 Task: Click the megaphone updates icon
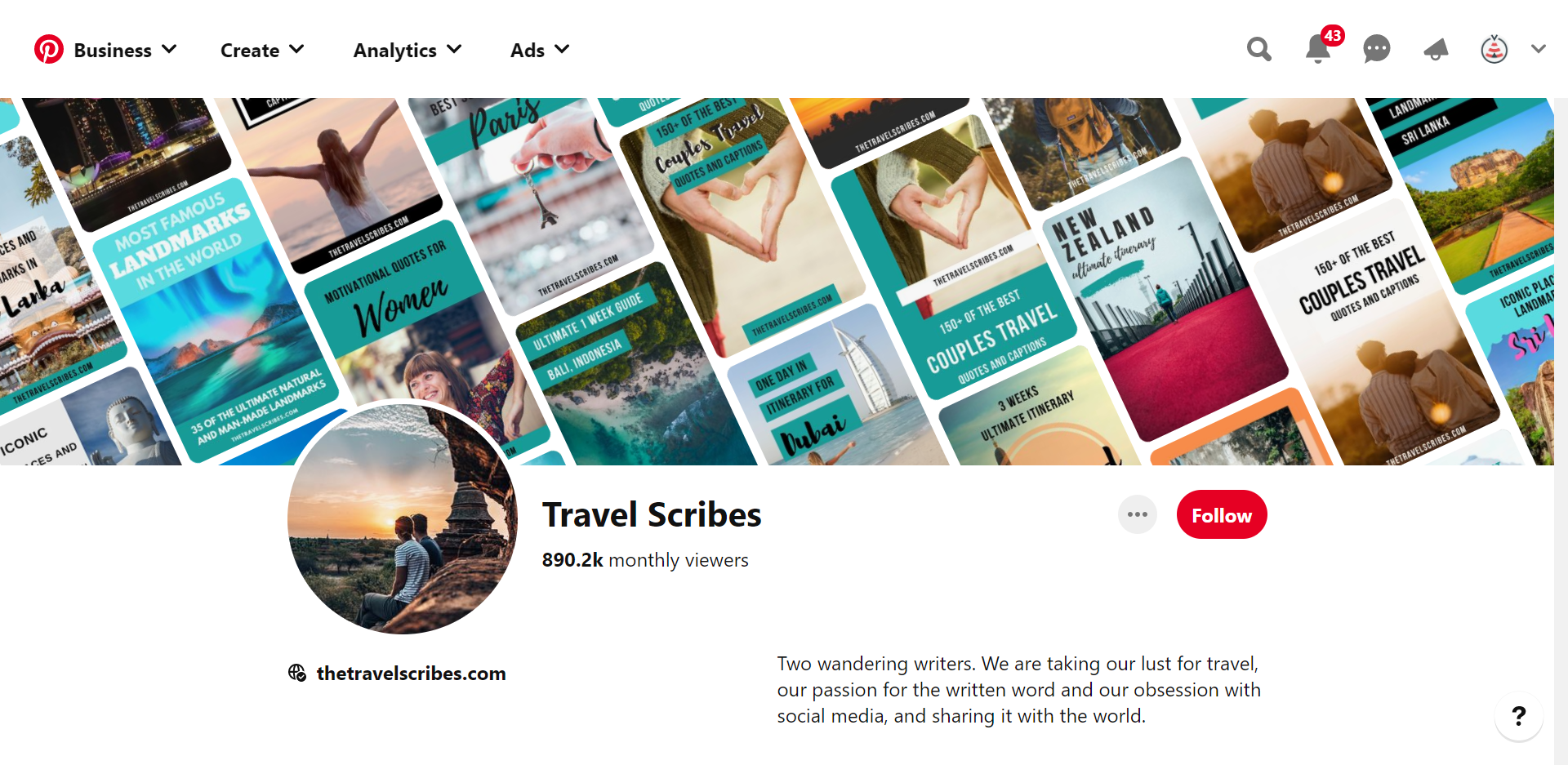[1436, 50]
